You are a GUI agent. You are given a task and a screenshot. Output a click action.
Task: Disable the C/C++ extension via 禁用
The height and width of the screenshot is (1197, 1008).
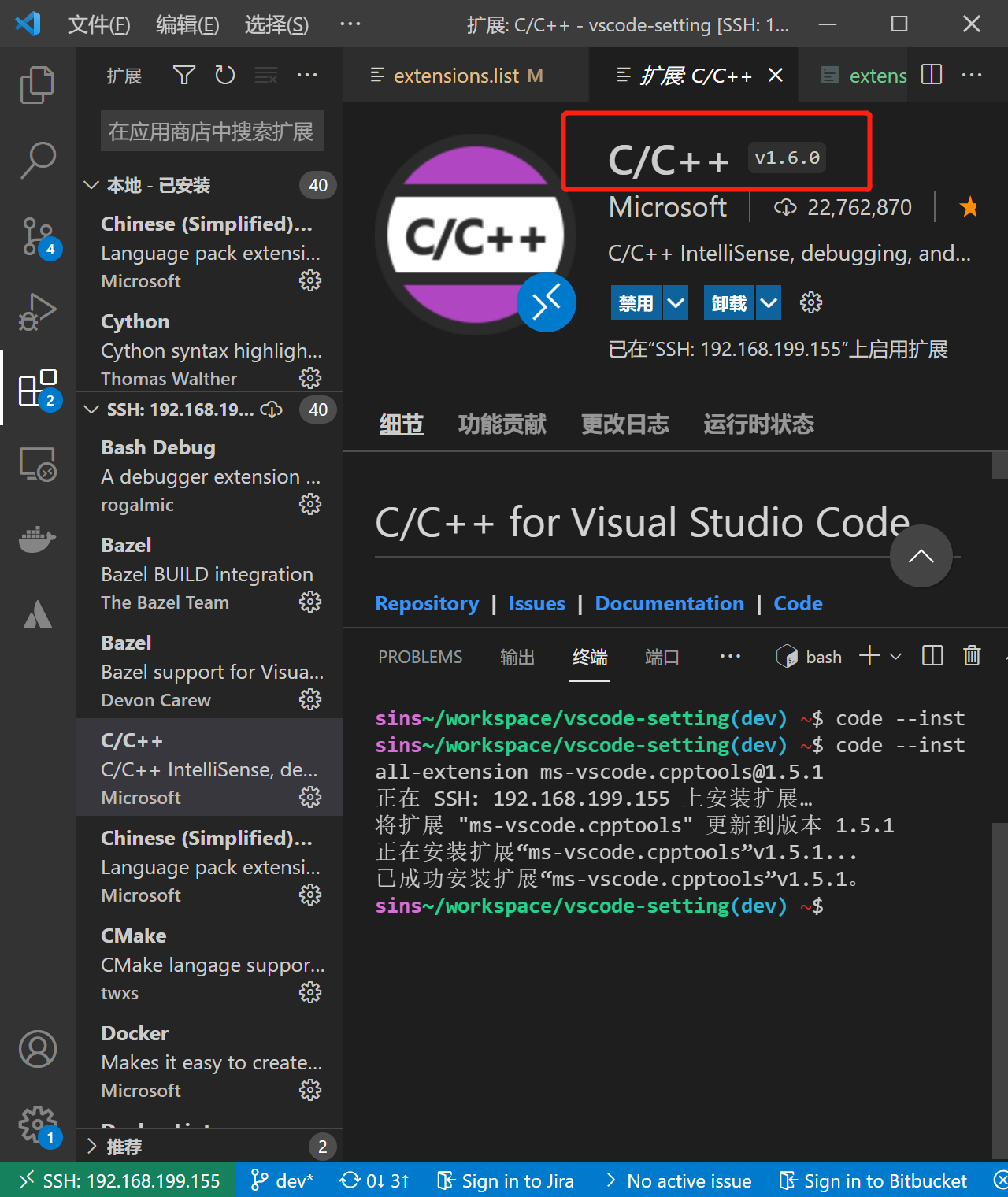point(635,302)
